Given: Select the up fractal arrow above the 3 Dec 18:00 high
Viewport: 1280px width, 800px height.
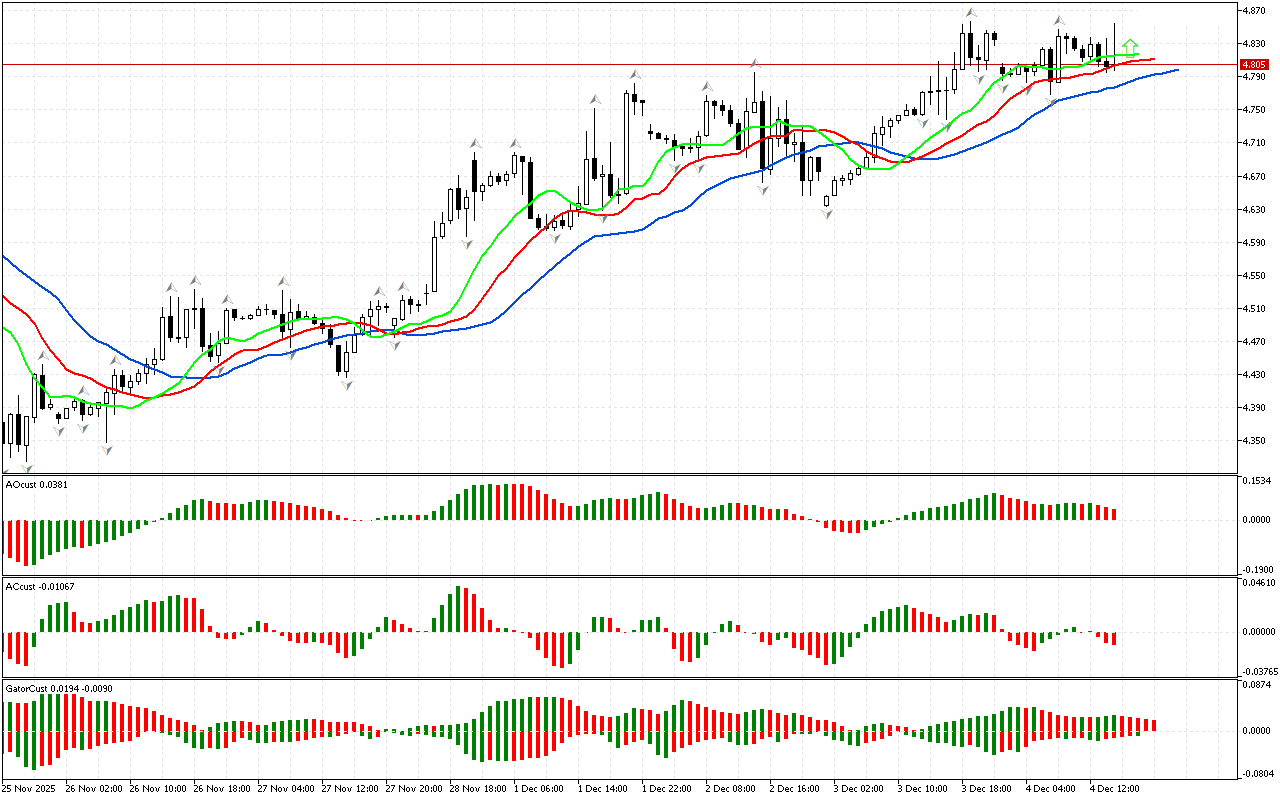Looking at the screenshot, I should point(970,13).
